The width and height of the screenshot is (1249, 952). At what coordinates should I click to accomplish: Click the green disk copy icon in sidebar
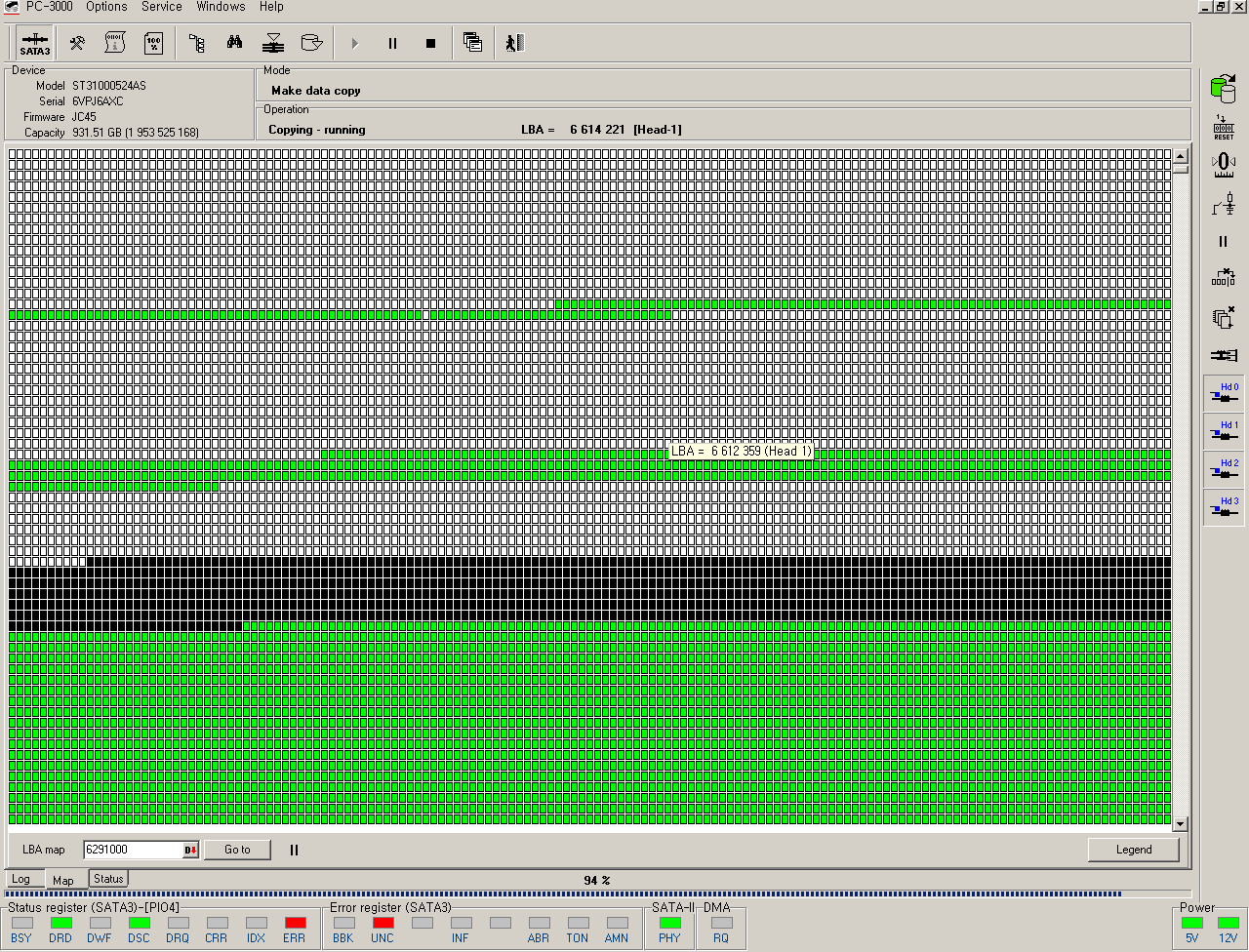click(x=1224, y=87)
